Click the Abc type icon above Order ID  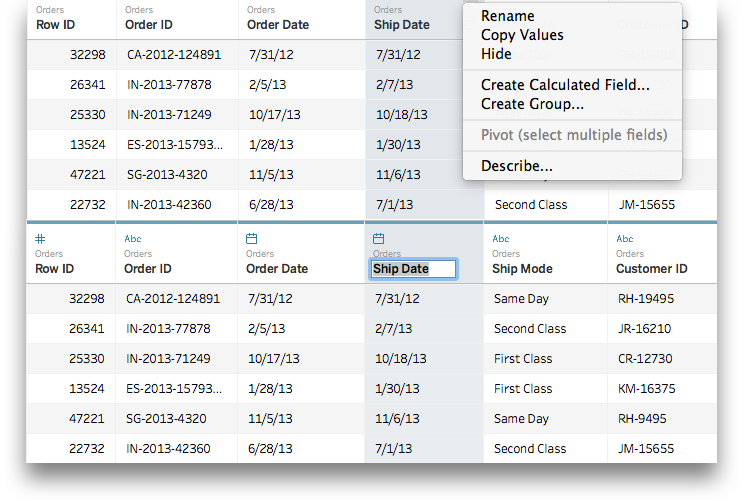coord(133,239)
